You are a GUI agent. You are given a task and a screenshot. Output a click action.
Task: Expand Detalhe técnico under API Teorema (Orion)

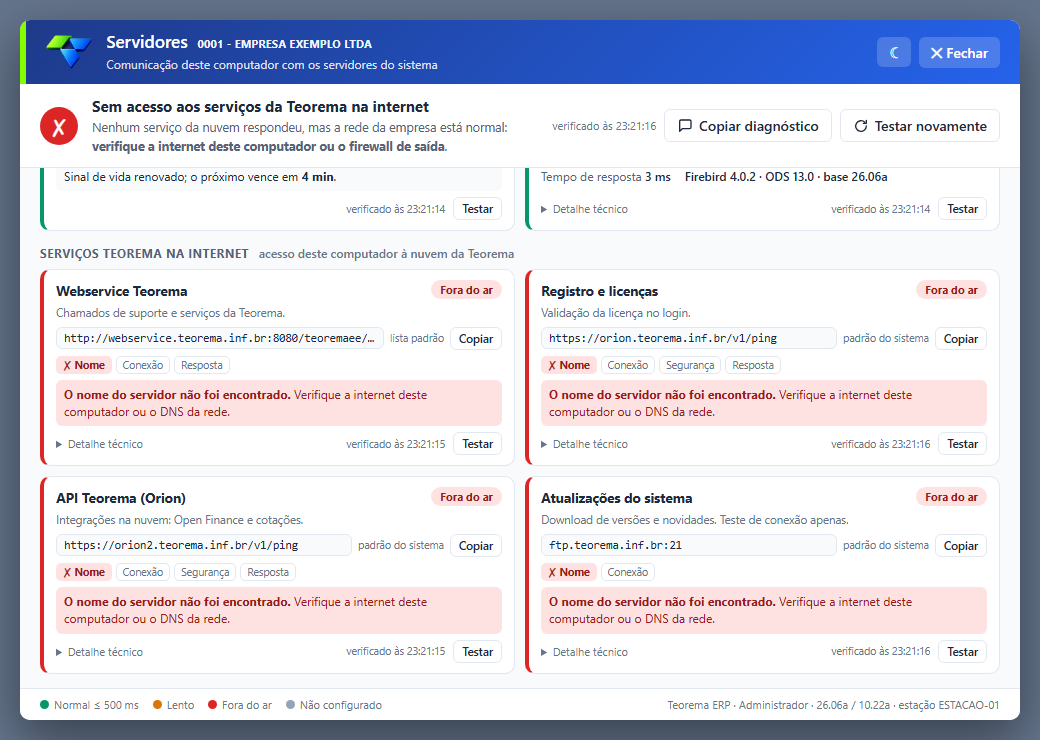coord(99,652)
